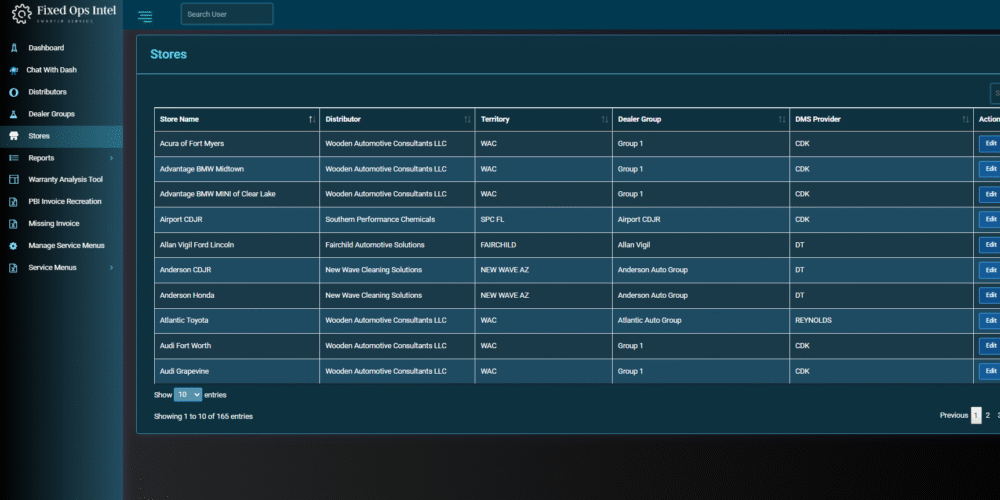Click the Dealer Groups sidebar icon

(13, 114)
